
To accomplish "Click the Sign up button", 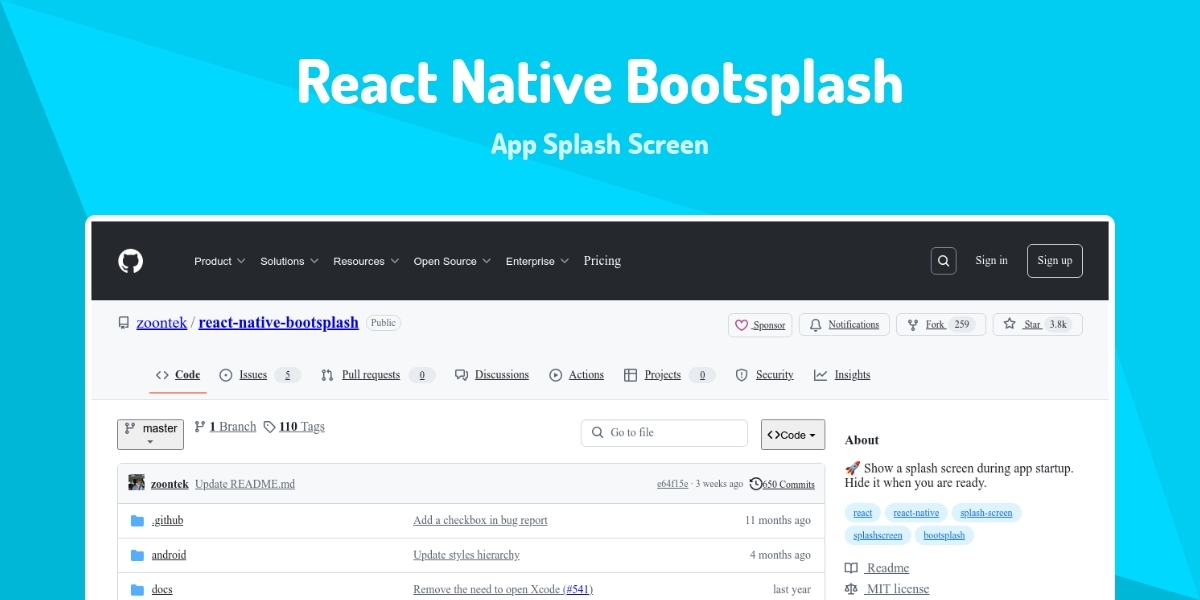I will click(1054, 260).
